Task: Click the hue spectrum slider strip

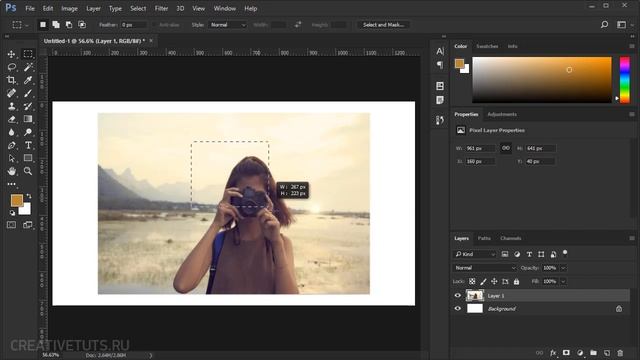Action: (624, 80)
